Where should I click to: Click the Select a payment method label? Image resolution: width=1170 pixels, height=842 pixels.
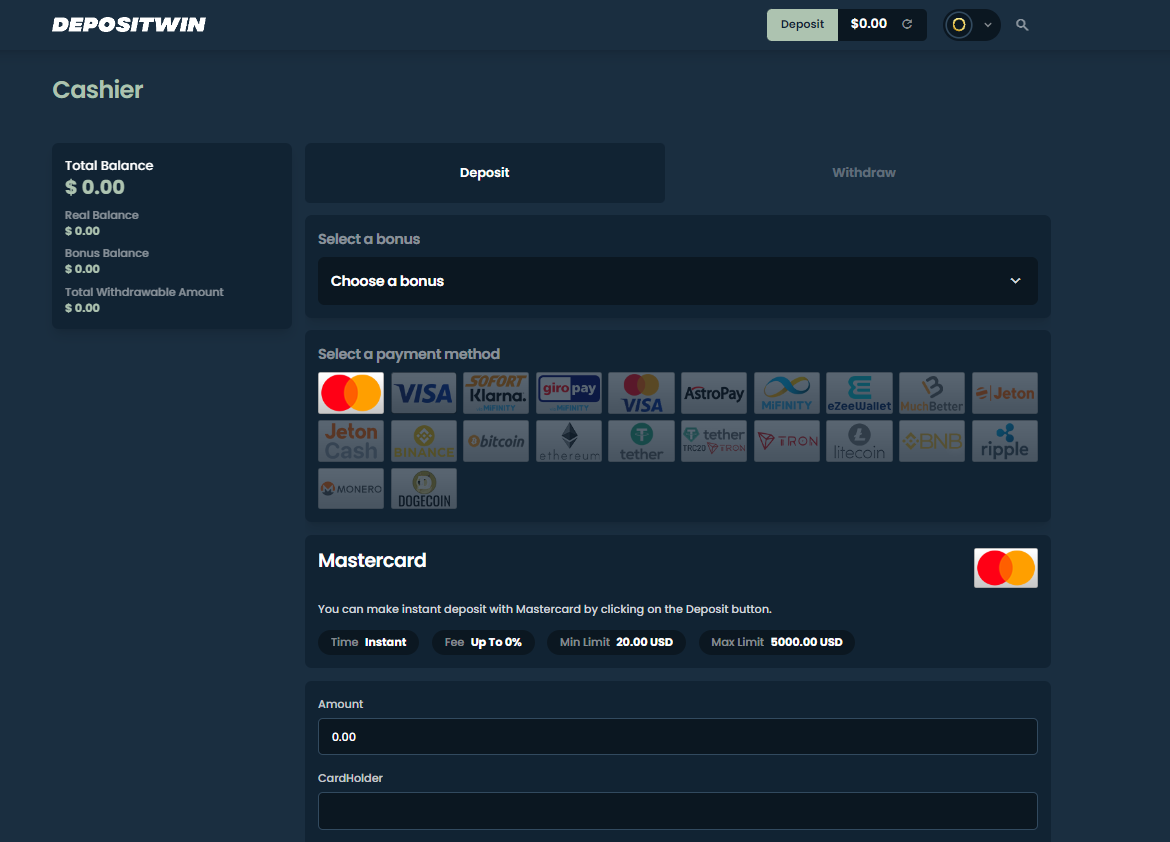pyautogui.click(x=409, y=354)
